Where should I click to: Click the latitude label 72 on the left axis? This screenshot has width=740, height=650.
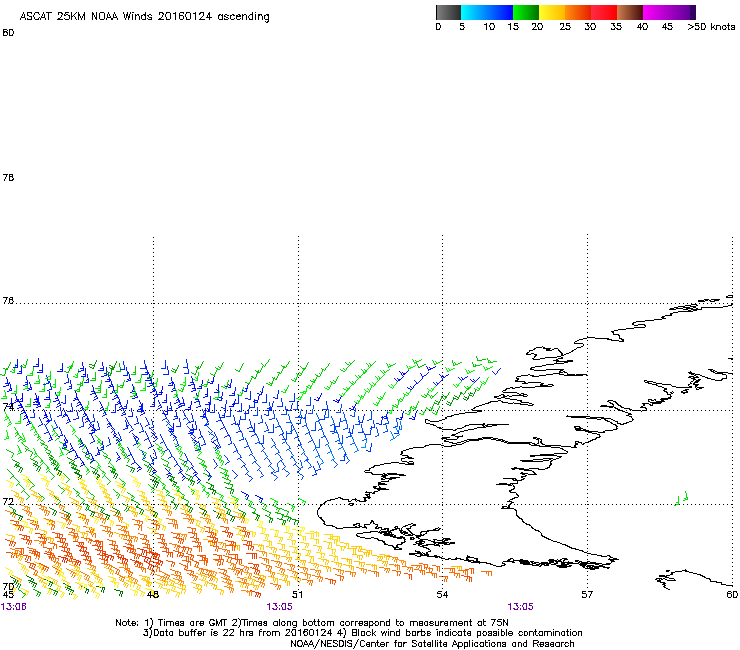click(8, 501)
